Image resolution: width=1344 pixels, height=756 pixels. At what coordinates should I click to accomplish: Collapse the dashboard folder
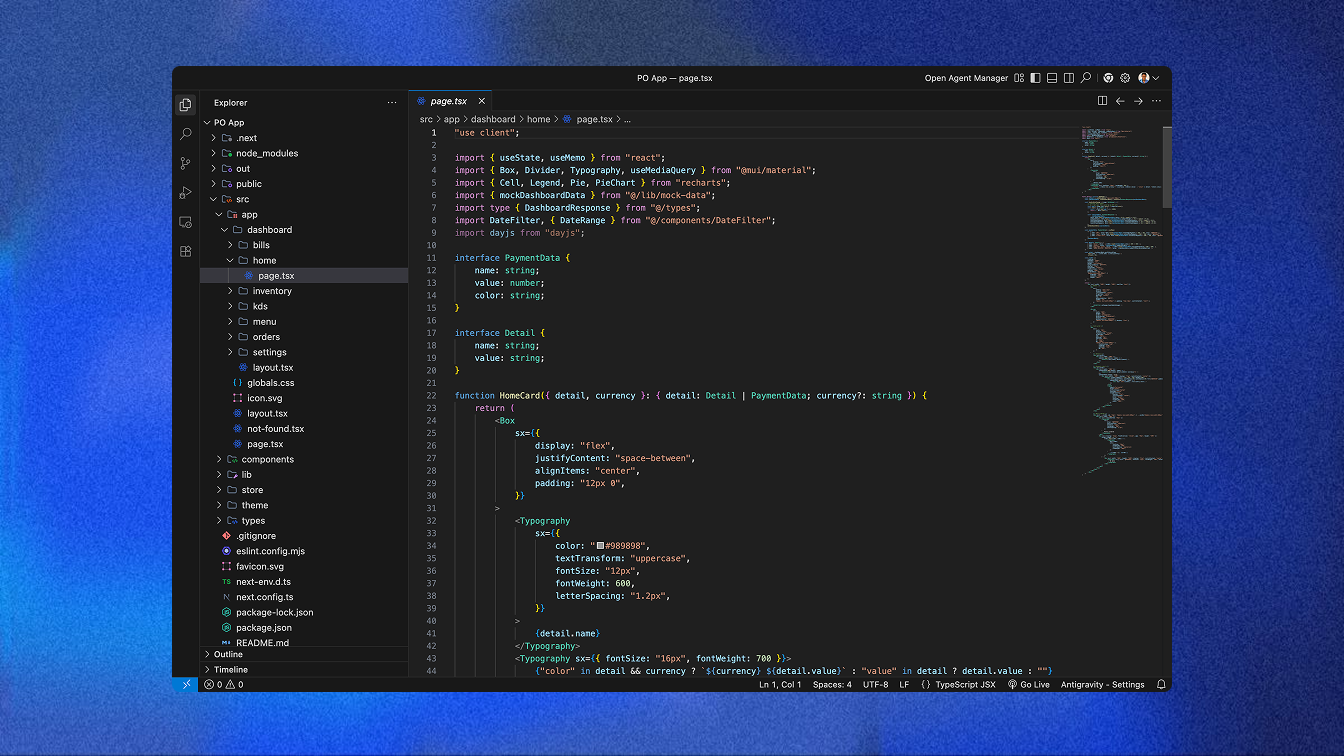[x=304, y=230]
